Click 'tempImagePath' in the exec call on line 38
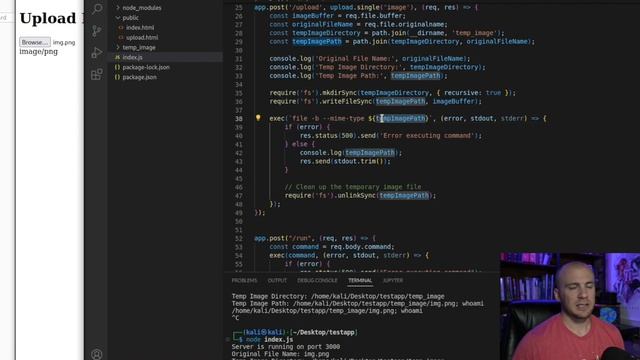Screen dimensions: 640x360 pyautogui.click(x=400, y=118)
